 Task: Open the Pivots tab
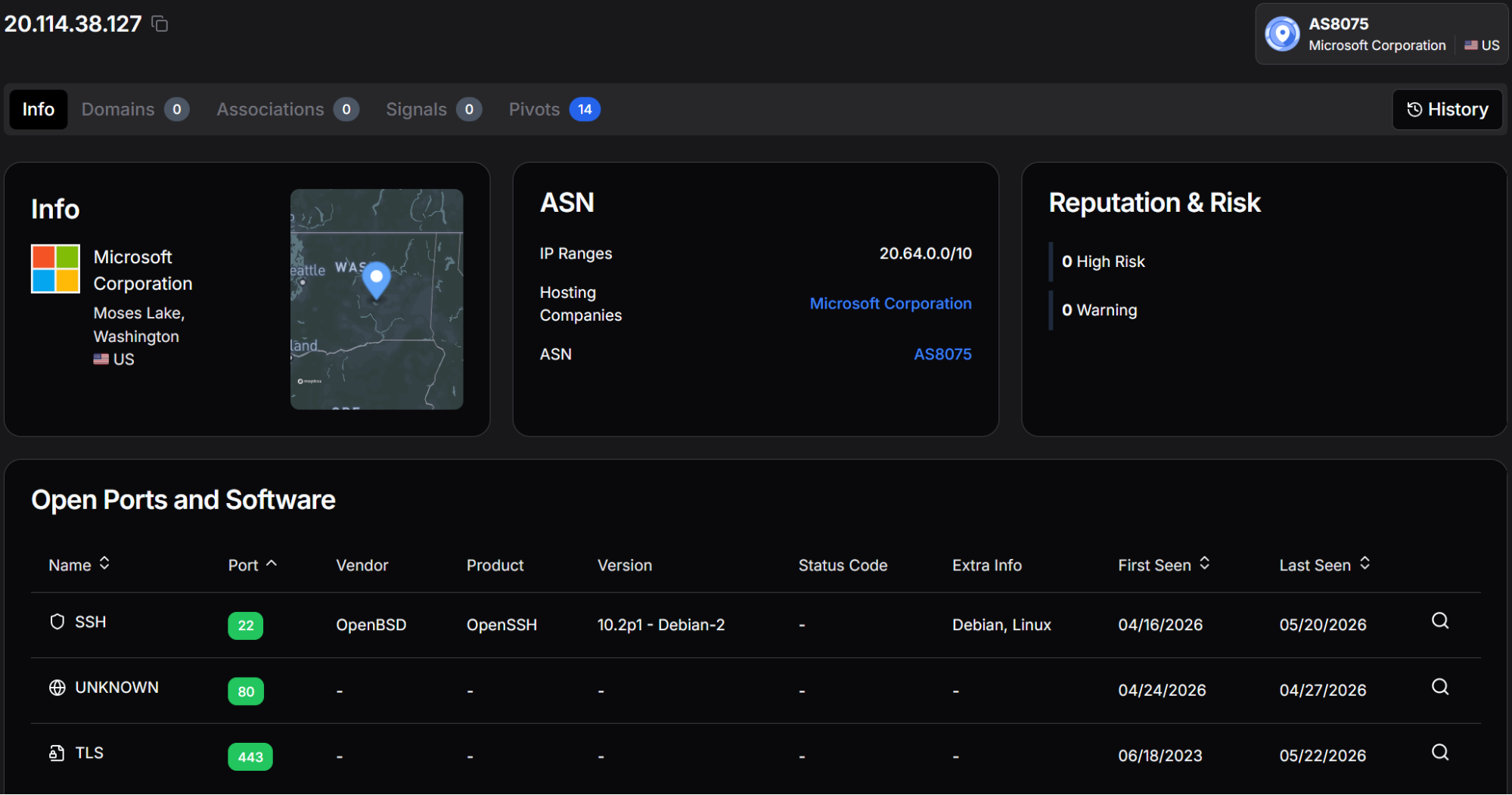[554, 110]
